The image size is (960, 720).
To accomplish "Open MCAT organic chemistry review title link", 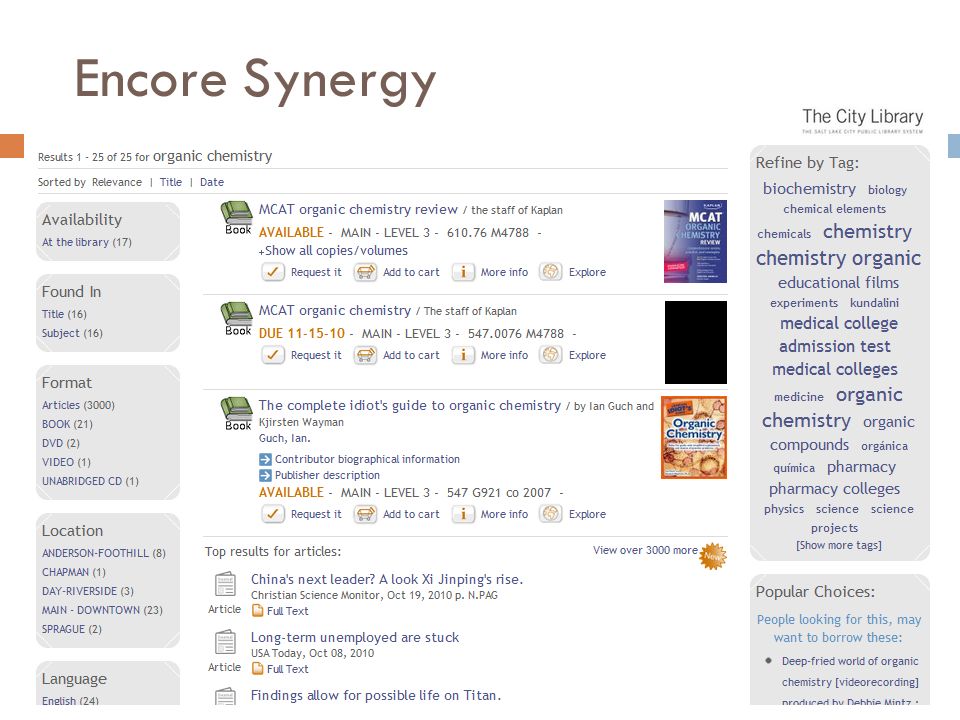I will [358, 209].
